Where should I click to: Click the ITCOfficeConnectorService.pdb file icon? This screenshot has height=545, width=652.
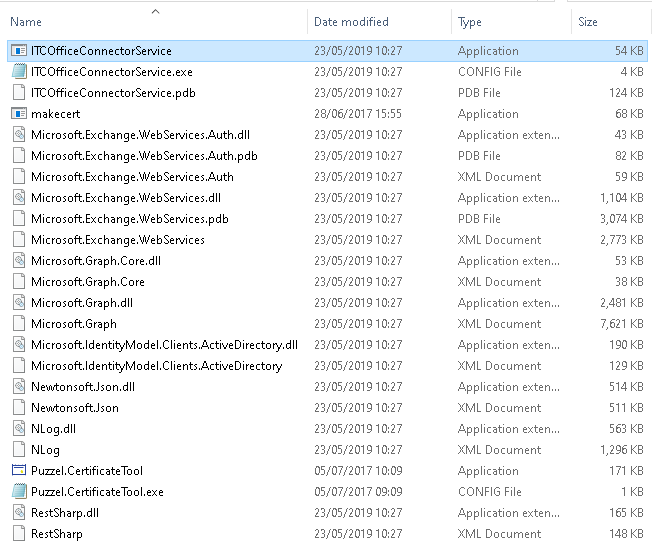(19, 93)
